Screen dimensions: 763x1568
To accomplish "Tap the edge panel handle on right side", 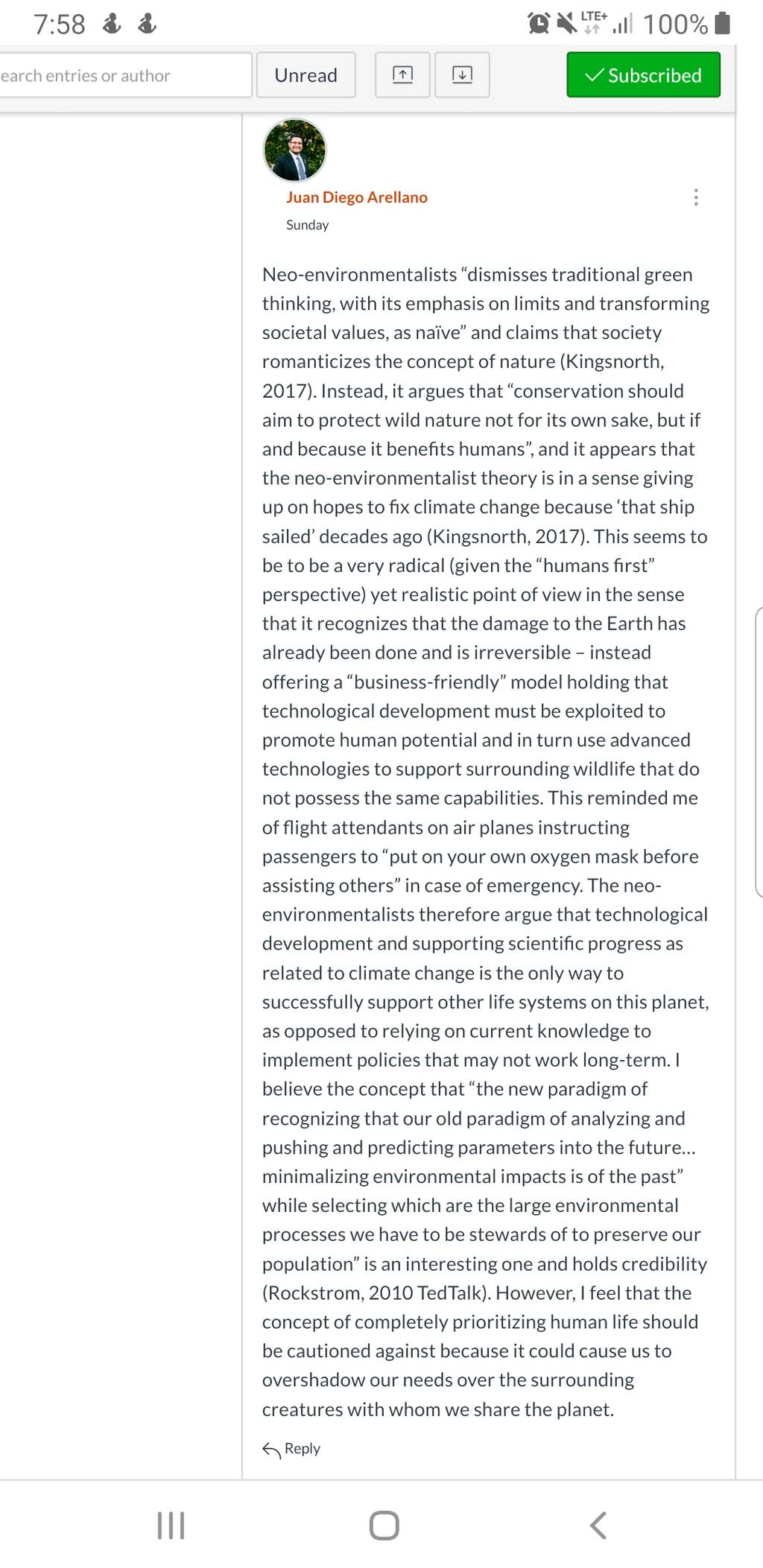I will (759, 752).
